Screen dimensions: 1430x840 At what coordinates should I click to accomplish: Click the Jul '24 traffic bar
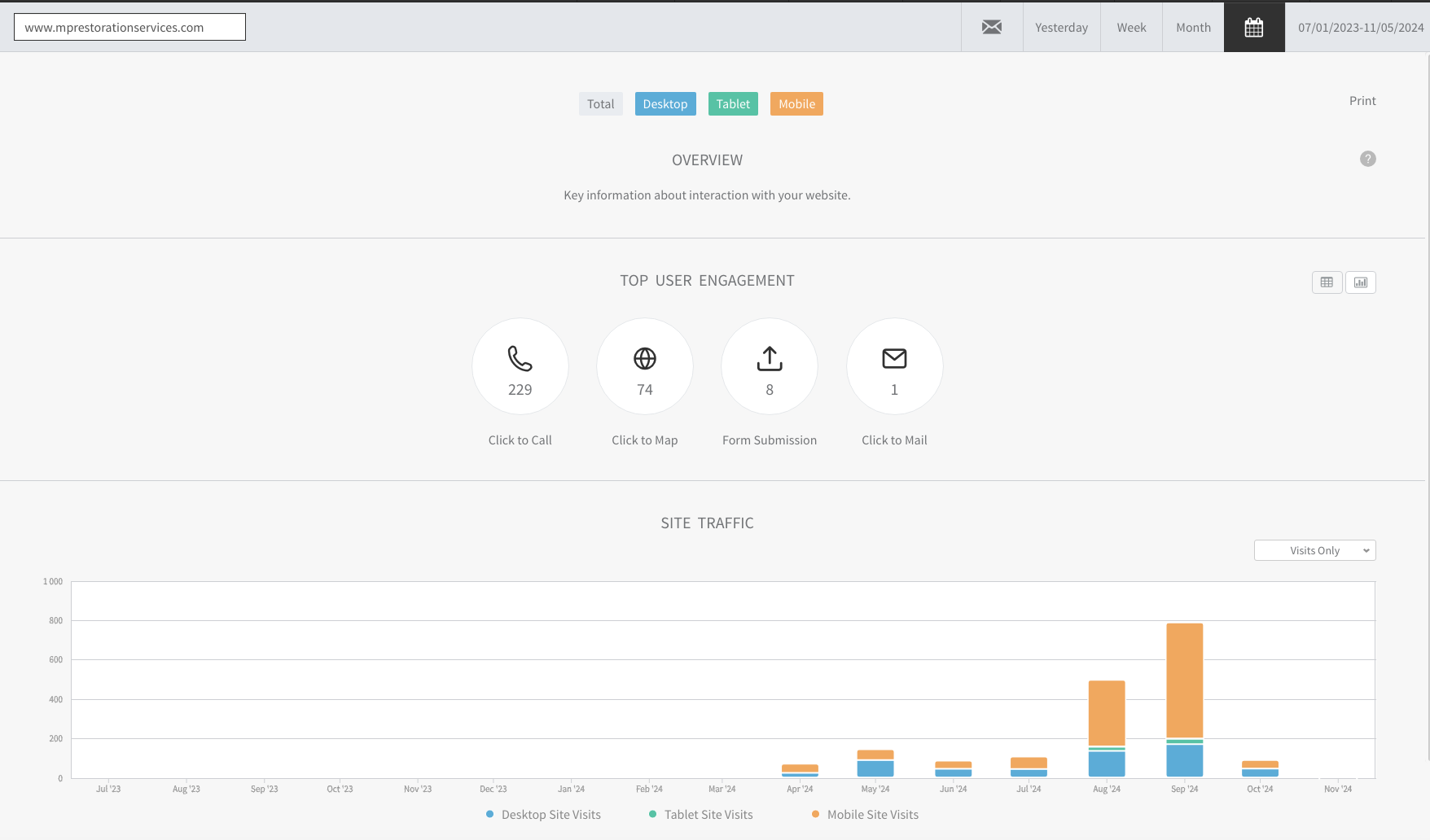(1029, 768)
